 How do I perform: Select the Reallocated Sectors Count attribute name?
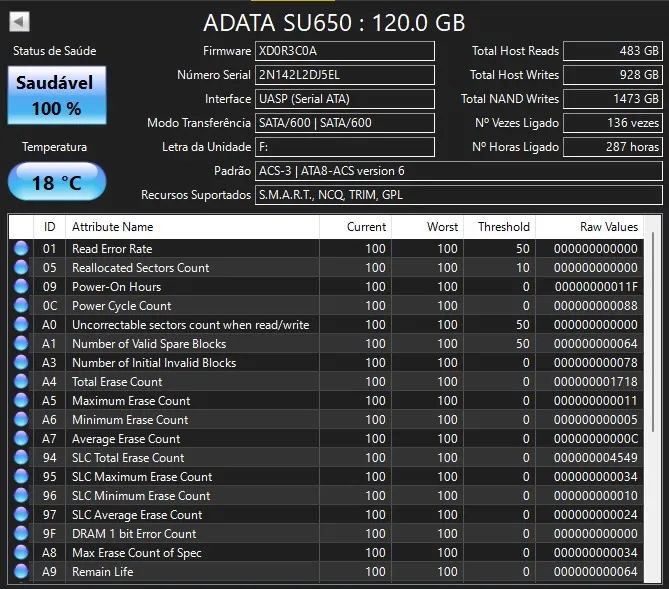[x=140, y=268]
